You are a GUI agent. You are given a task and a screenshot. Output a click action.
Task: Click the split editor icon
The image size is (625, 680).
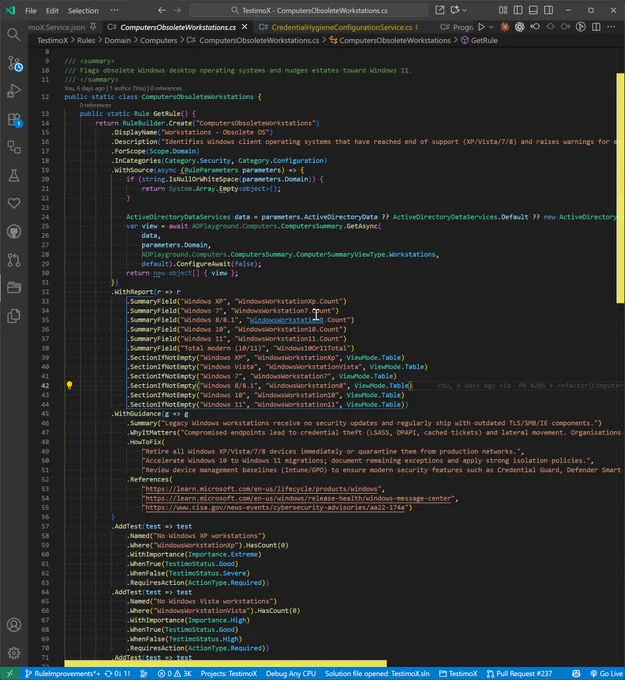point(596,27)
